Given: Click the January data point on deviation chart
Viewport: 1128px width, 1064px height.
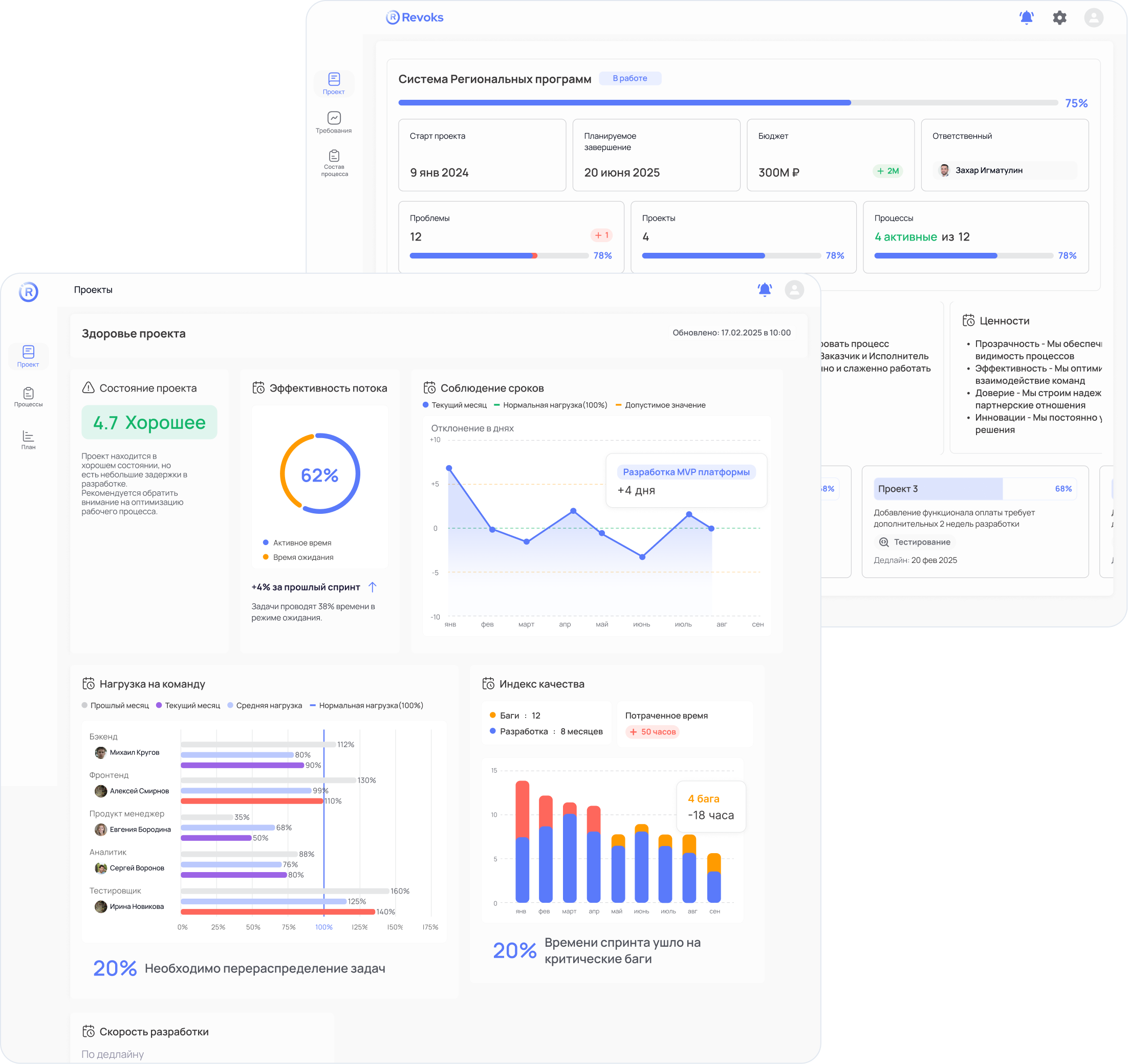Looking at the screenshot, I should pyautogui.click(x=449, y=468).
